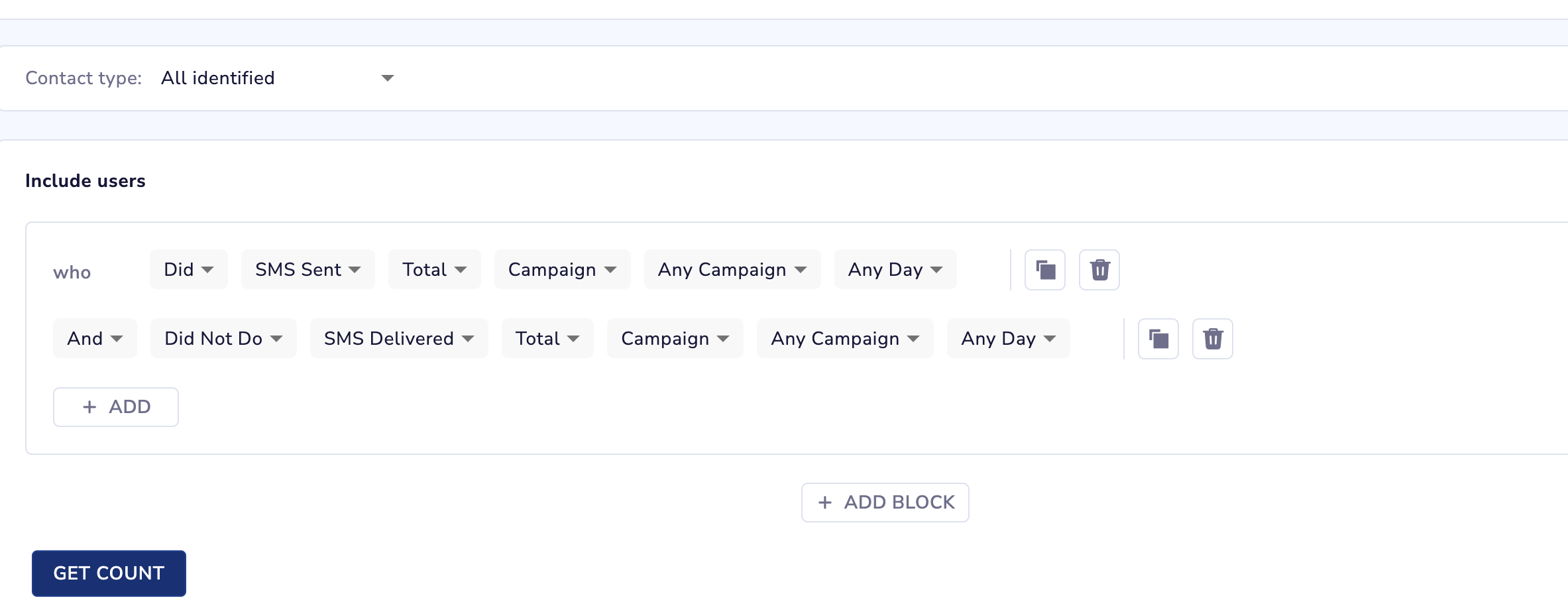1568x614 pixels.
Task: Duplicate the SMS Delivered condition row
Action: pos(1158,339)
